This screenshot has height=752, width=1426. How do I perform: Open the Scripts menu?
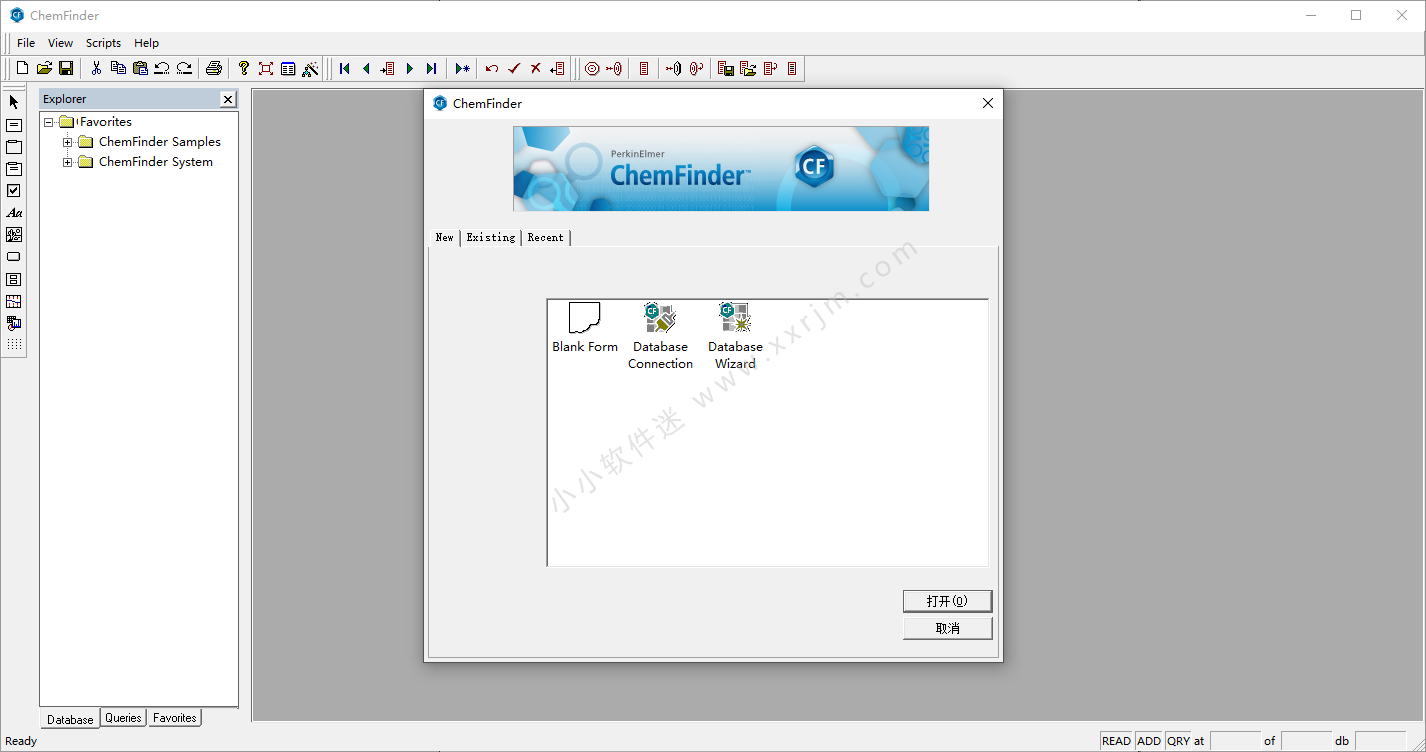coord(103,43)
